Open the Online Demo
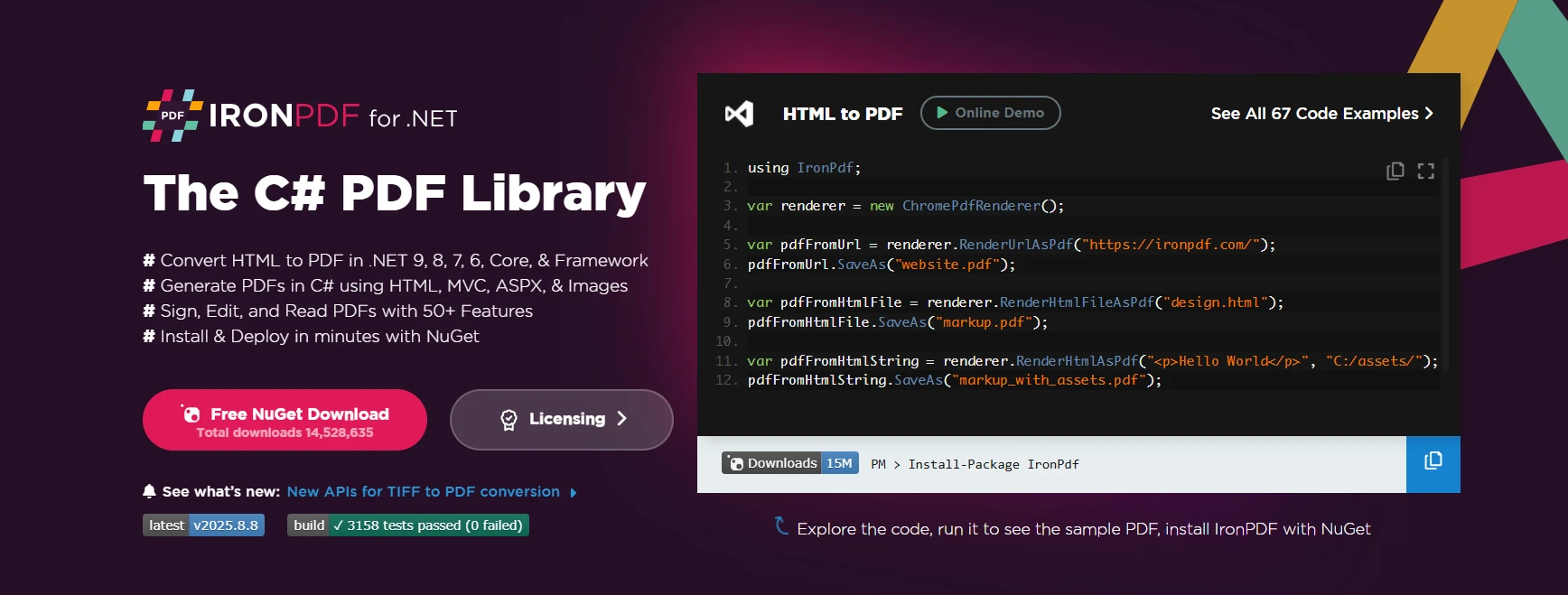The height and width of the screenshot is (595, 1568). [990, 113]
